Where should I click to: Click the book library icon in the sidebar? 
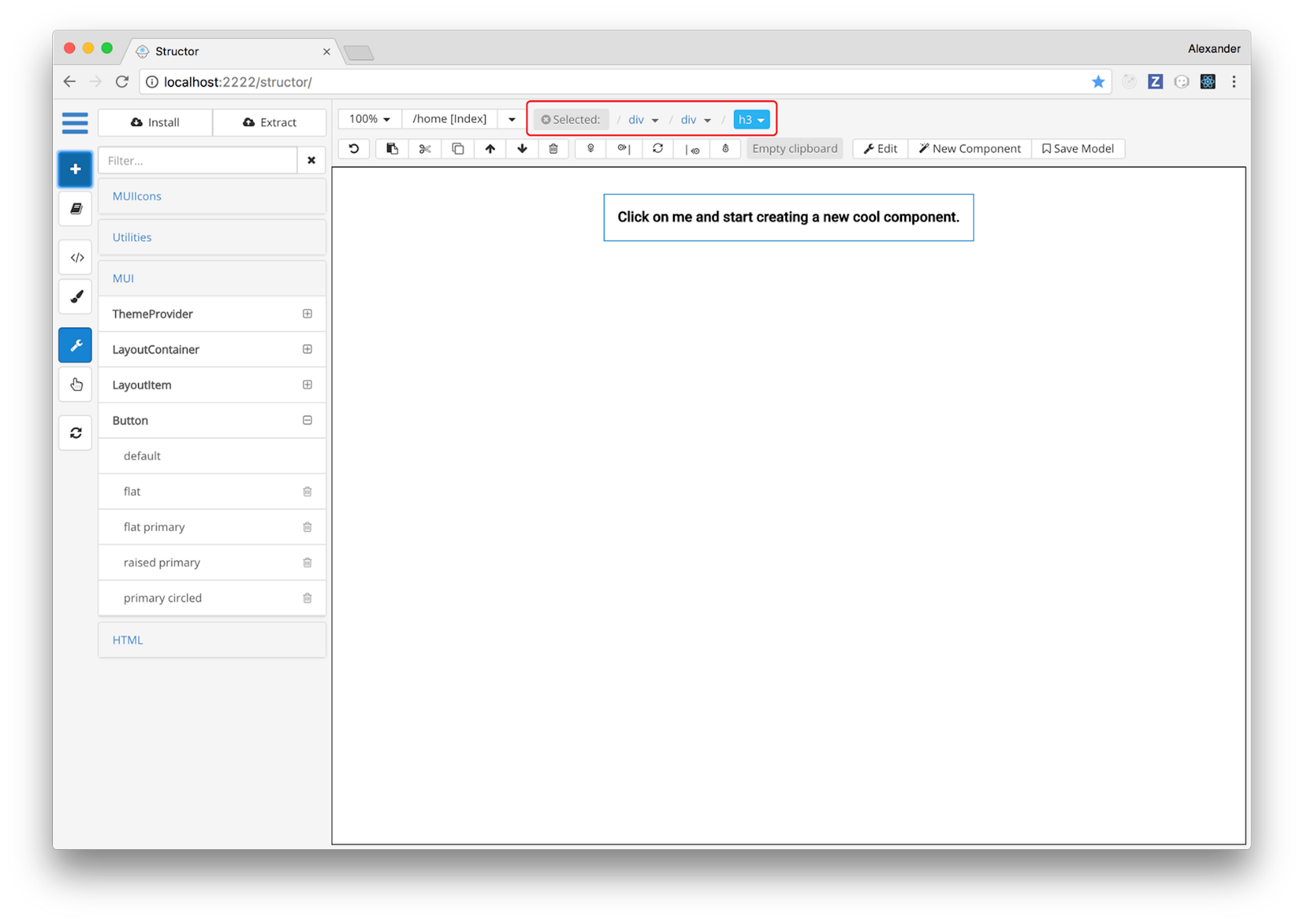[x=76, y=209]
